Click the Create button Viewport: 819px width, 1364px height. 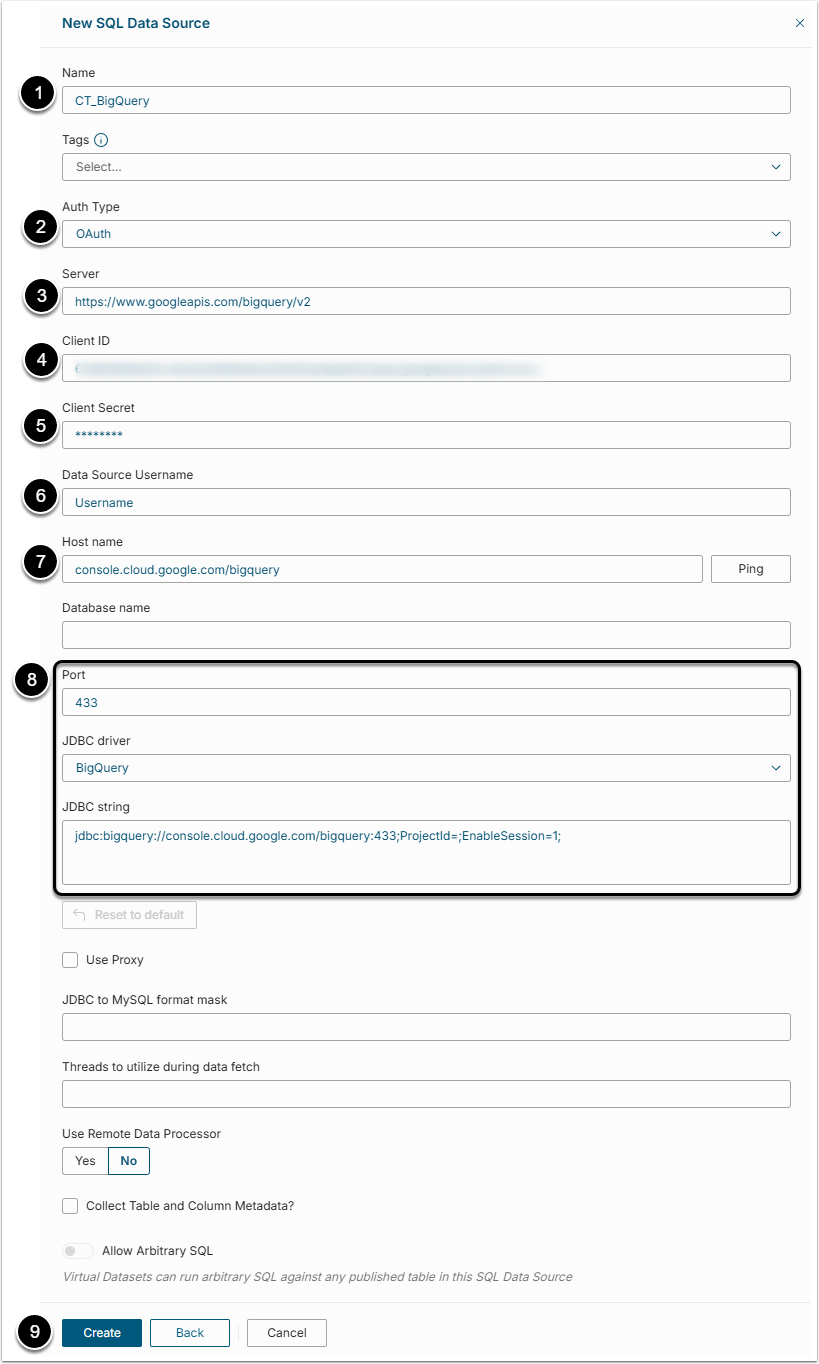click(x=102, y=1333)
